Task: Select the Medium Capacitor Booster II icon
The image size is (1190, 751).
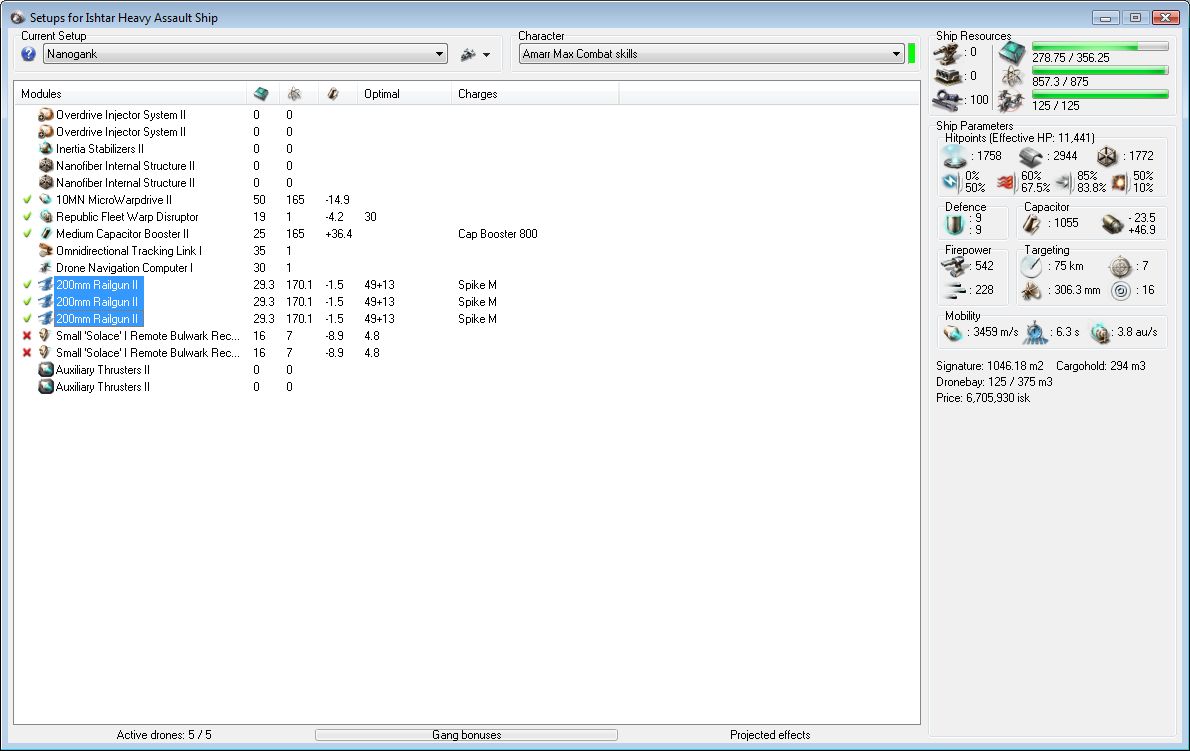Action: coord(46,234)
